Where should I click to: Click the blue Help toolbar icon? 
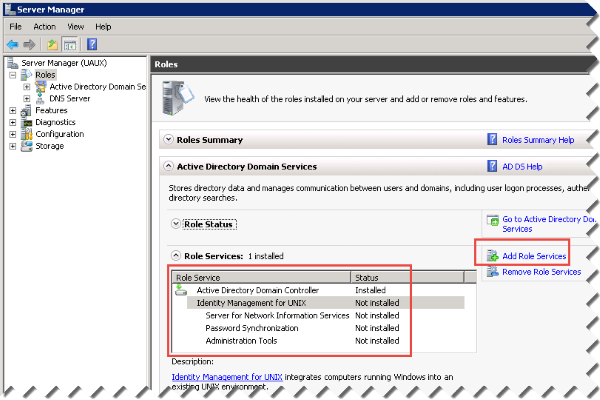click(x=92, y=44)
